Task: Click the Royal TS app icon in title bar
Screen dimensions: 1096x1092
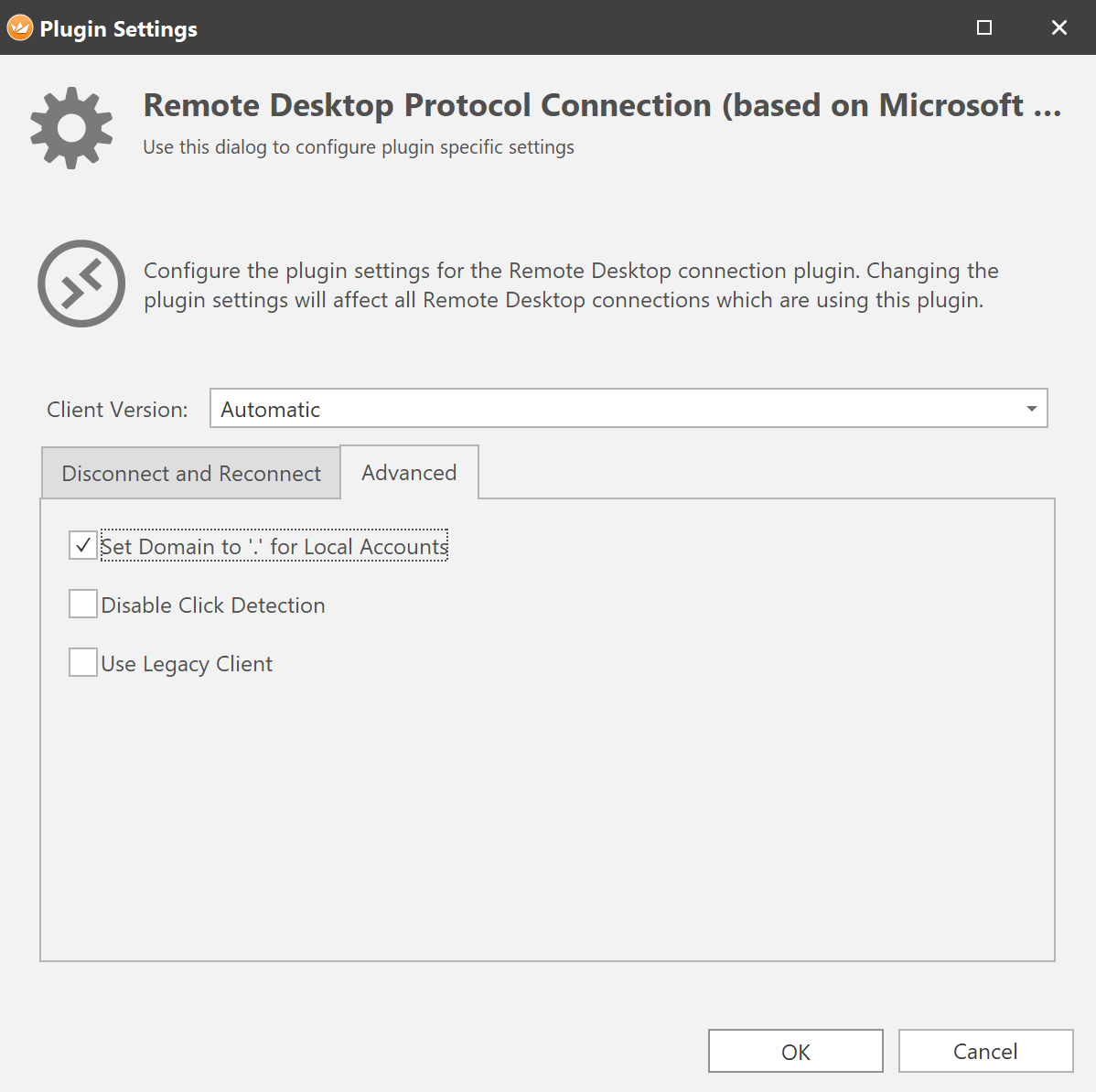Action: pyautogui.click(x=20, y=28)
